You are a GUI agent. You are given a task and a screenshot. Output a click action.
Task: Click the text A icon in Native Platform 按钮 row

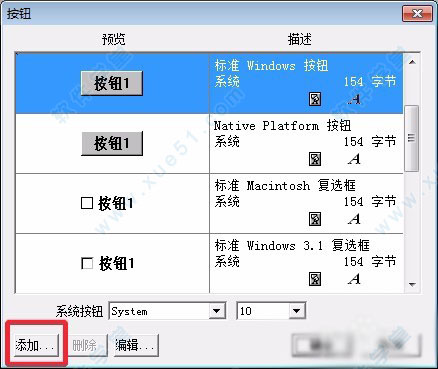click(x=354, y=159)
